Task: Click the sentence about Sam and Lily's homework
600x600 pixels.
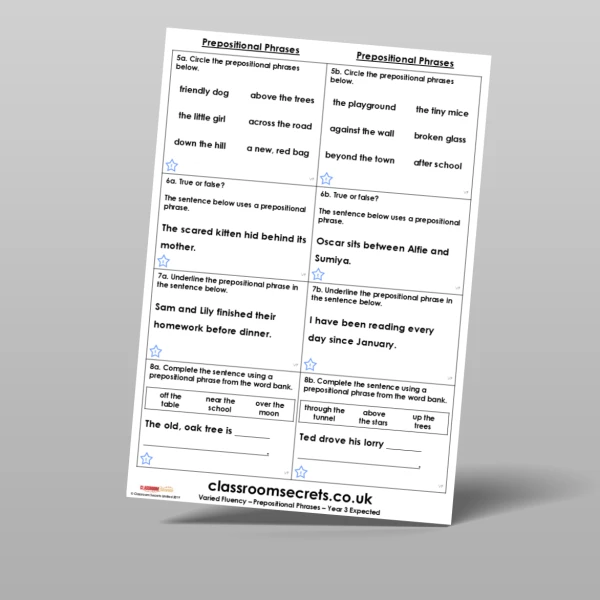Action: coord(214,320)
